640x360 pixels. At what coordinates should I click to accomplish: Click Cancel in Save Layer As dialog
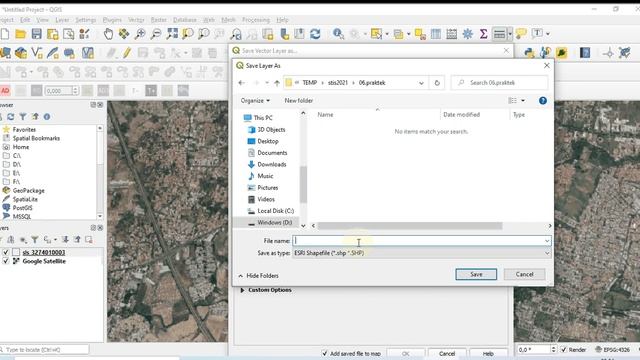[x=524, y=274]
